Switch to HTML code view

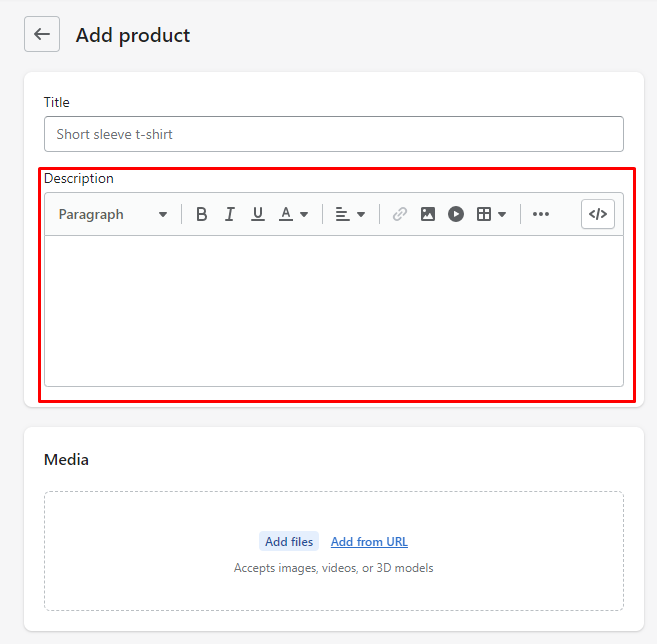point(598,214)
